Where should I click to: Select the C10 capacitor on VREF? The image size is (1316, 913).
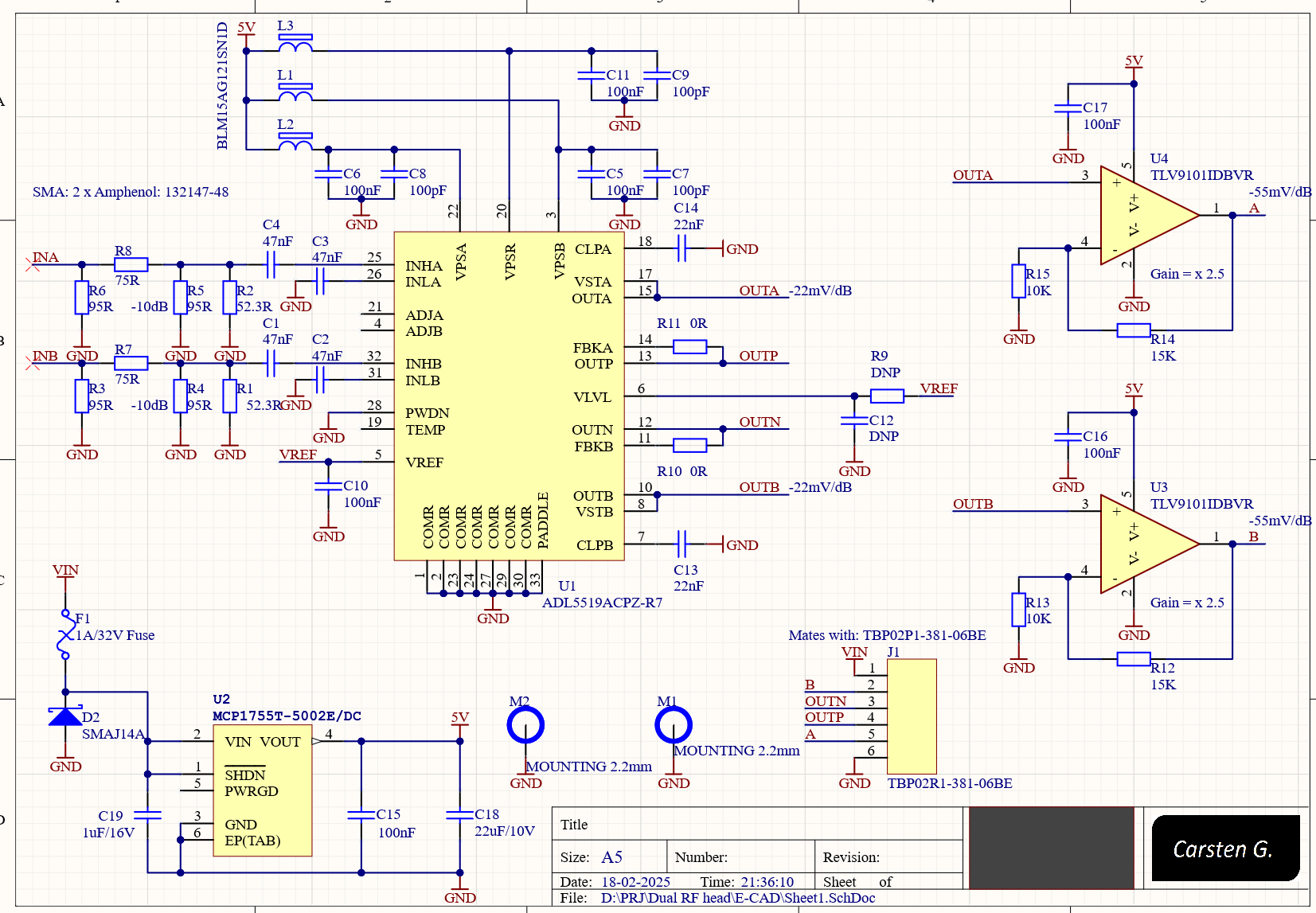pyautogui.click(x=328, y=486)
